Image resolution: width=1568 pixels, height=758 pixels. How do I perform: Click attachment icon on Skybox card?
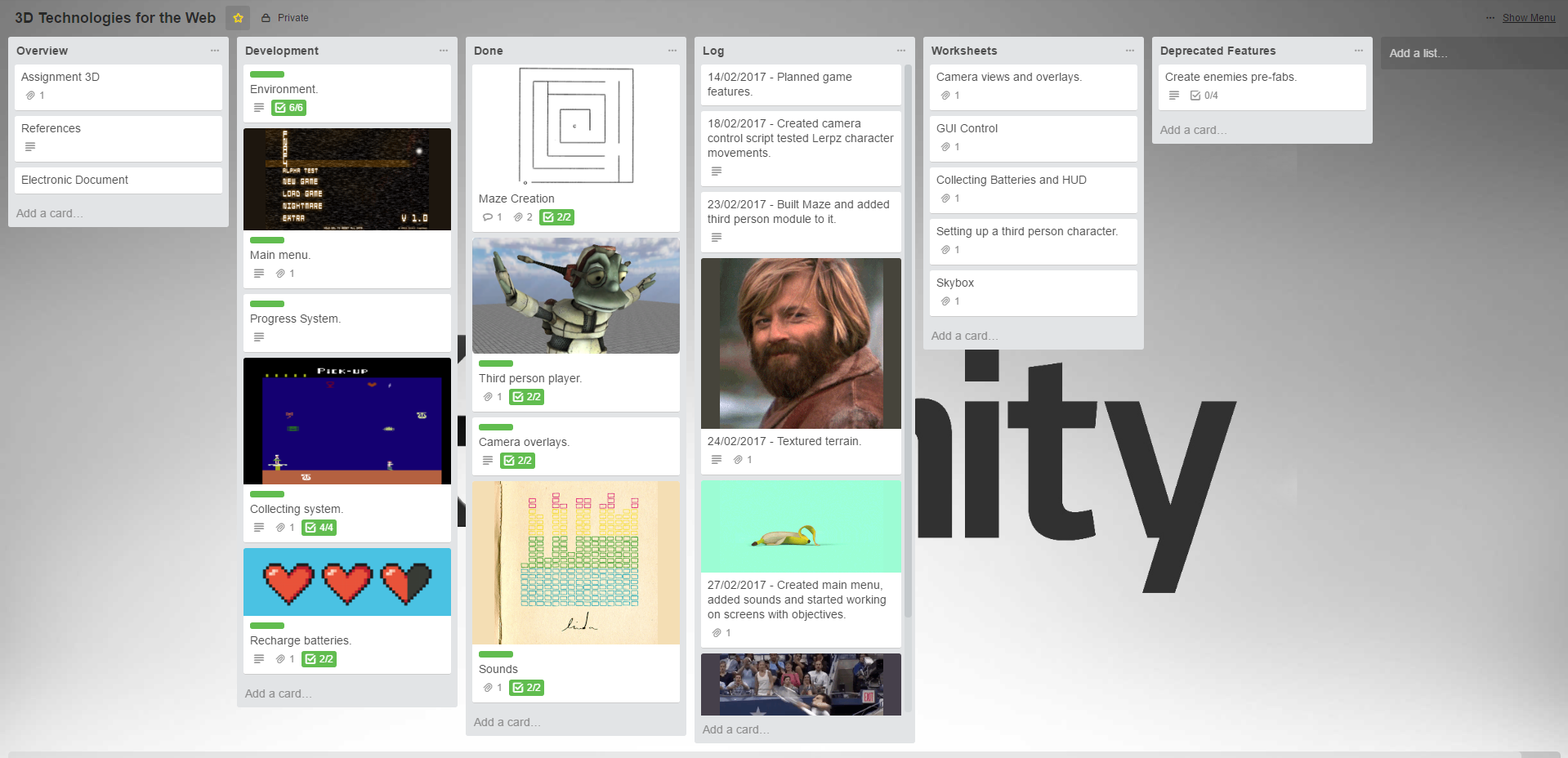point(945,301)
